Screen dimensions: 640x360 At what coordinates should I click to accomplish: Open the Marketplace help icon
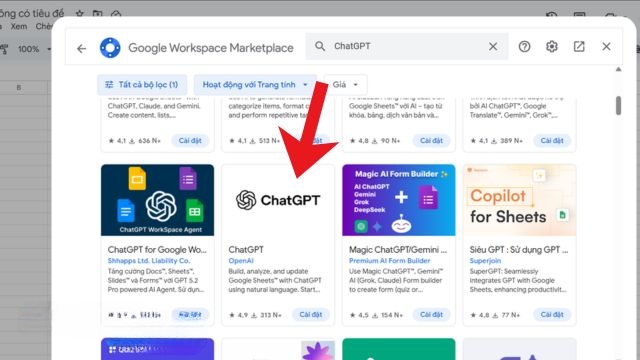(x=524, y=47)
